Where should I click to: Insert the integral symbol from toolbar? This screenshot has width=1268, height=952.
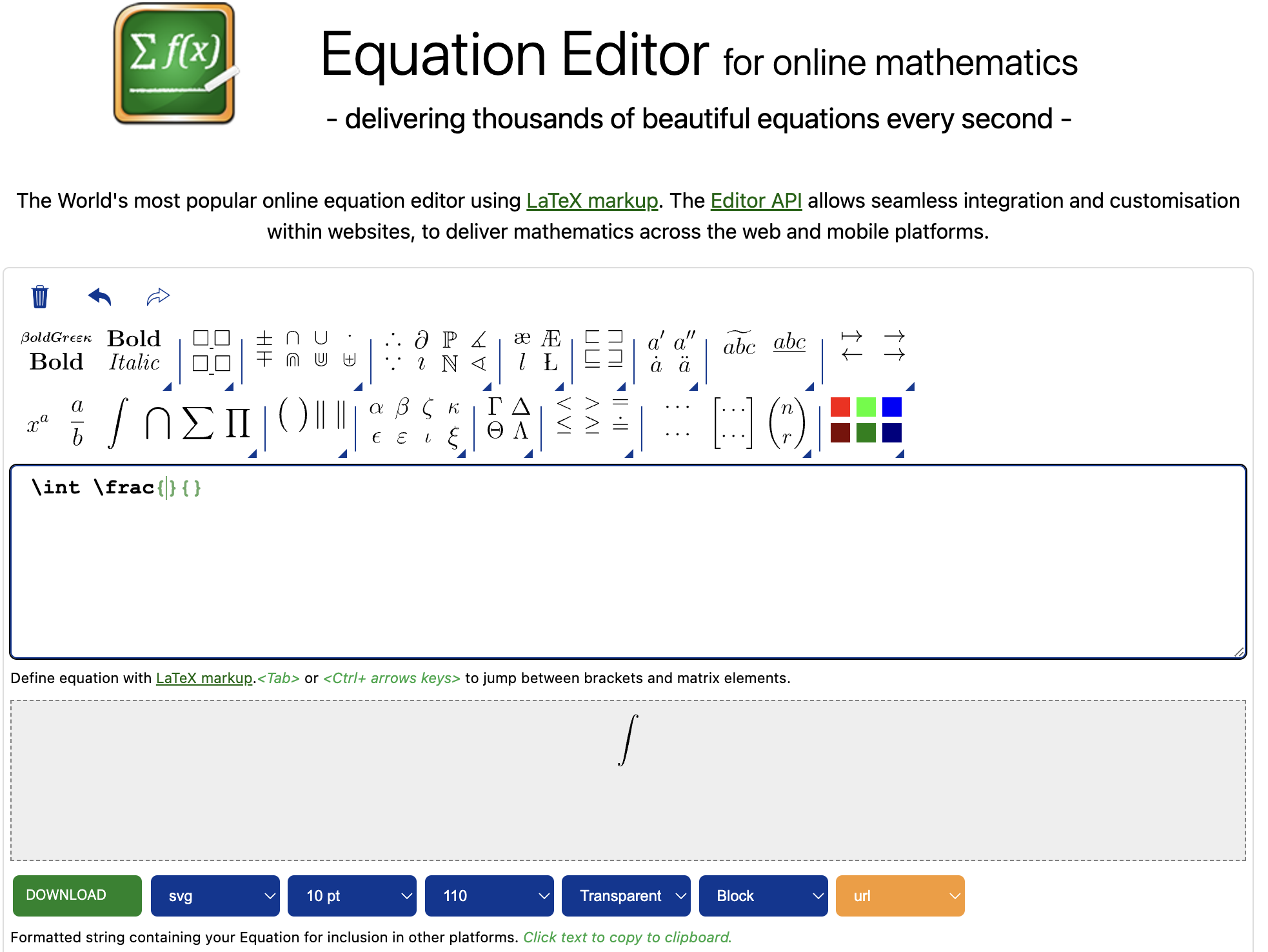118,422
